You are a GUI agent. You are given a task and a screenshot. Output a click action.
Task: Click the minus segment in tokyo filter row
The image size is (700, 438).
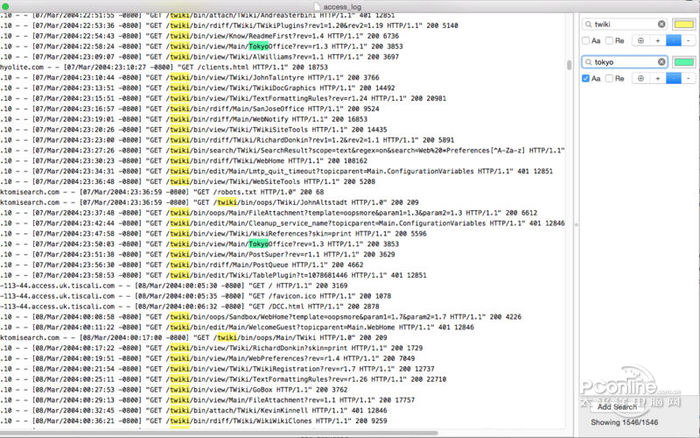[x=688, y=79]
